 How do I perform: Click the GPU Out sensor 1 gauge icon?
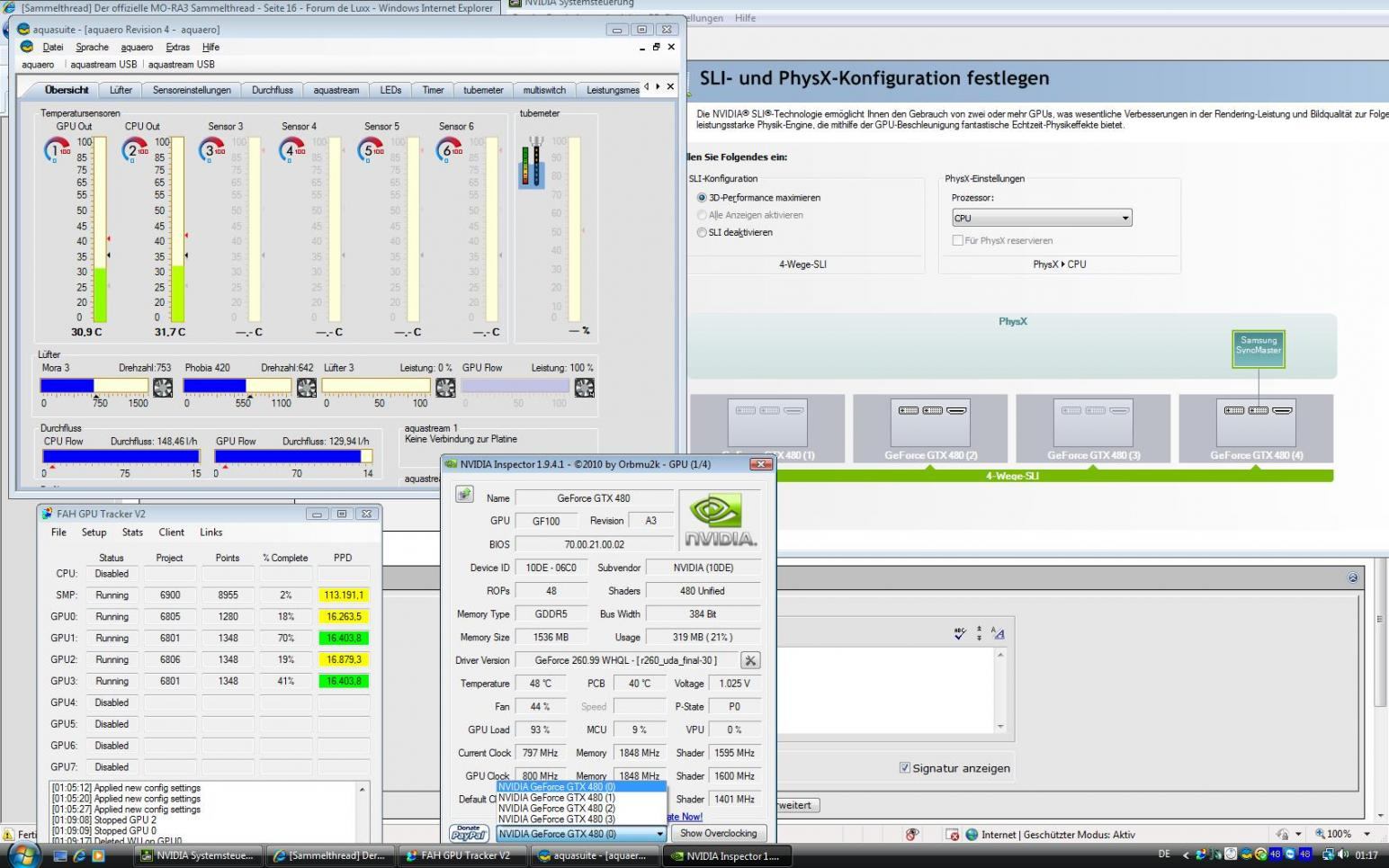pos(57,150)
